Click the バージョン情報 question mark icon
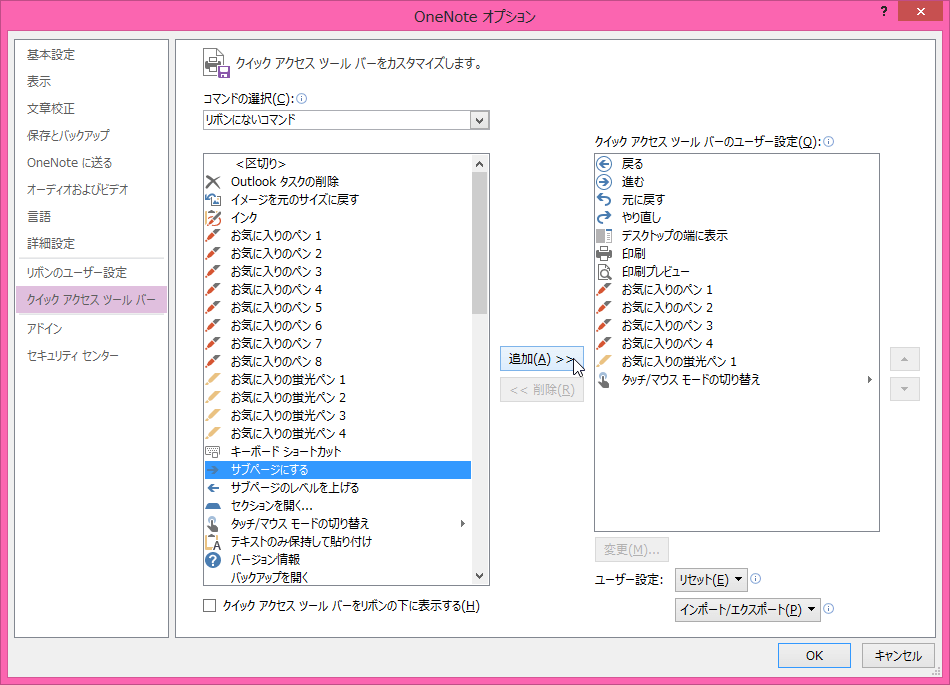 pyautogui.click(x=213, y=560)
